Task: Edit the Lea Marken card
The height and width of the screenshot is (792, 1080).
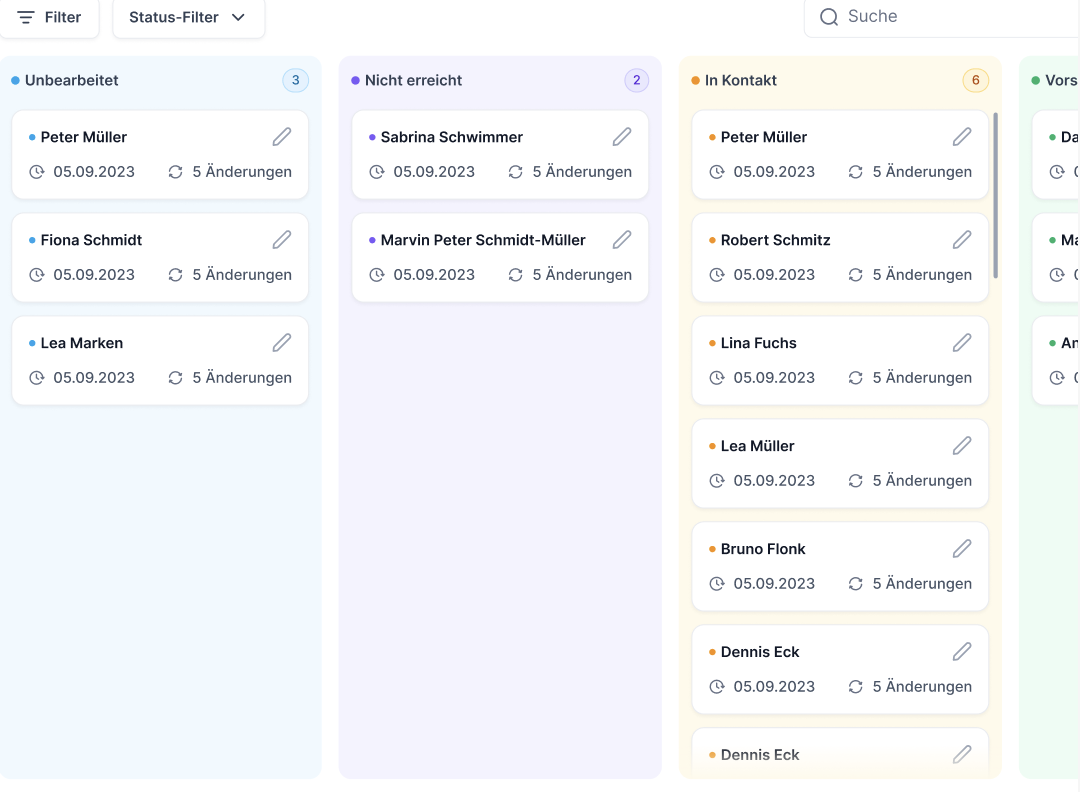Action: (x=282, y=343)
